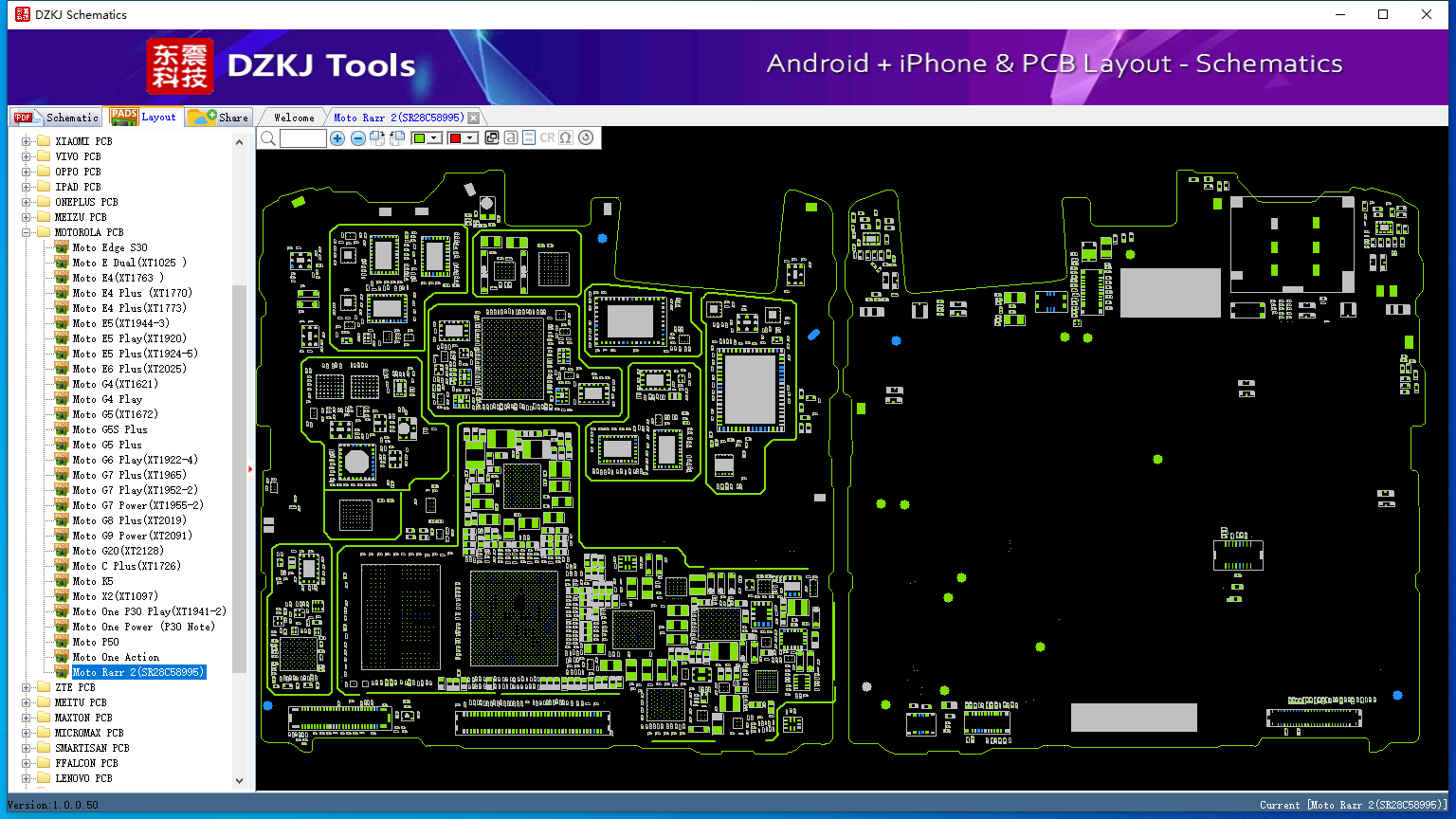
Task: Expand the MICROMAX PCB tree node
Action: click(27, 733)
